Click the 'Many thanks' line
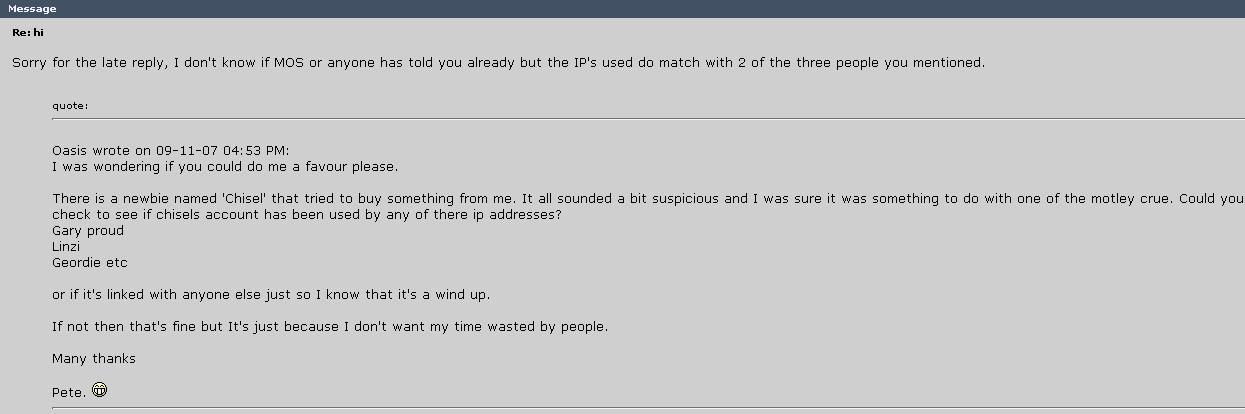 94,359
